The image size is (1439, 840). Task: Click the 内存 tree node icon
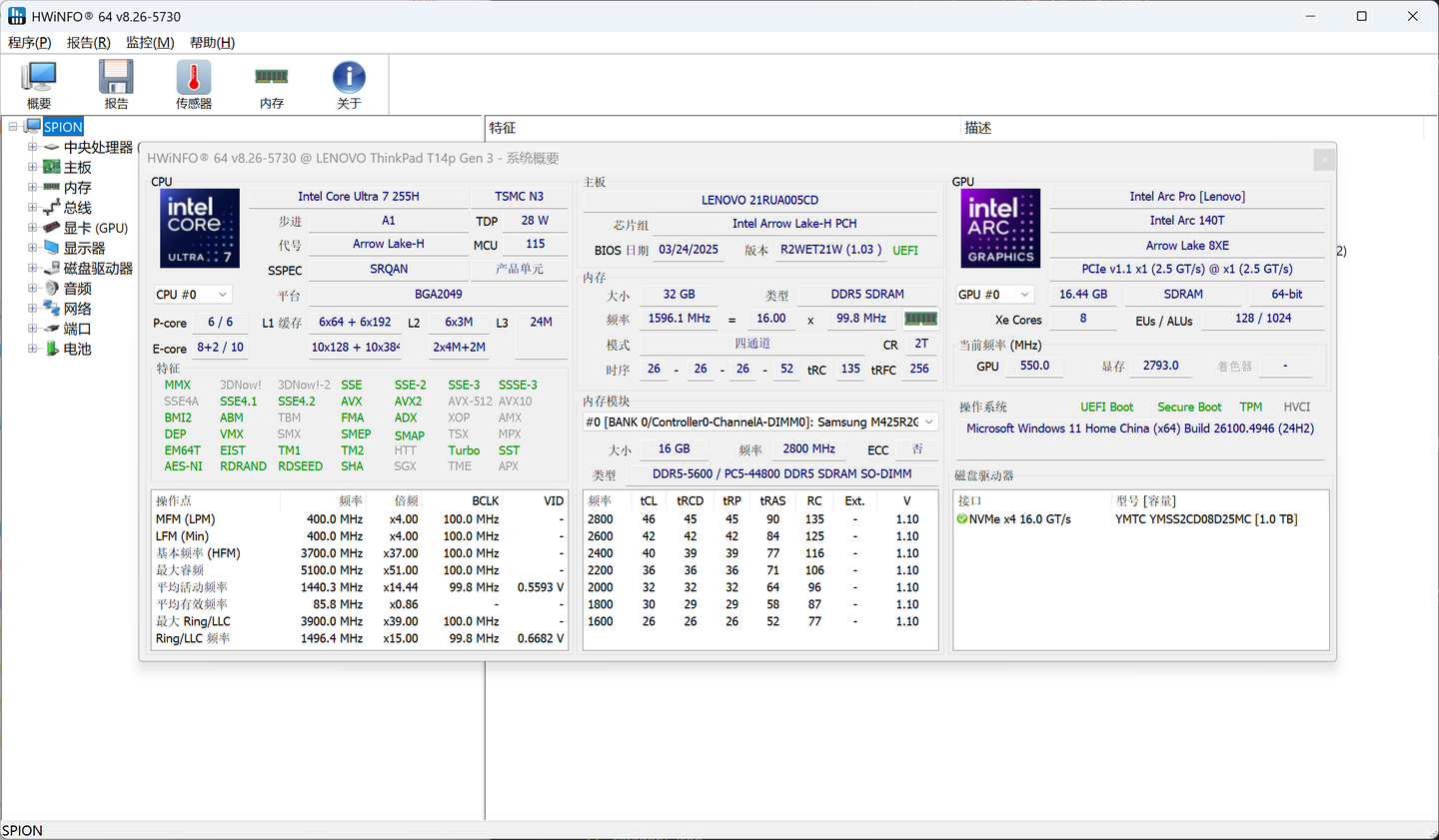(52, 187)
